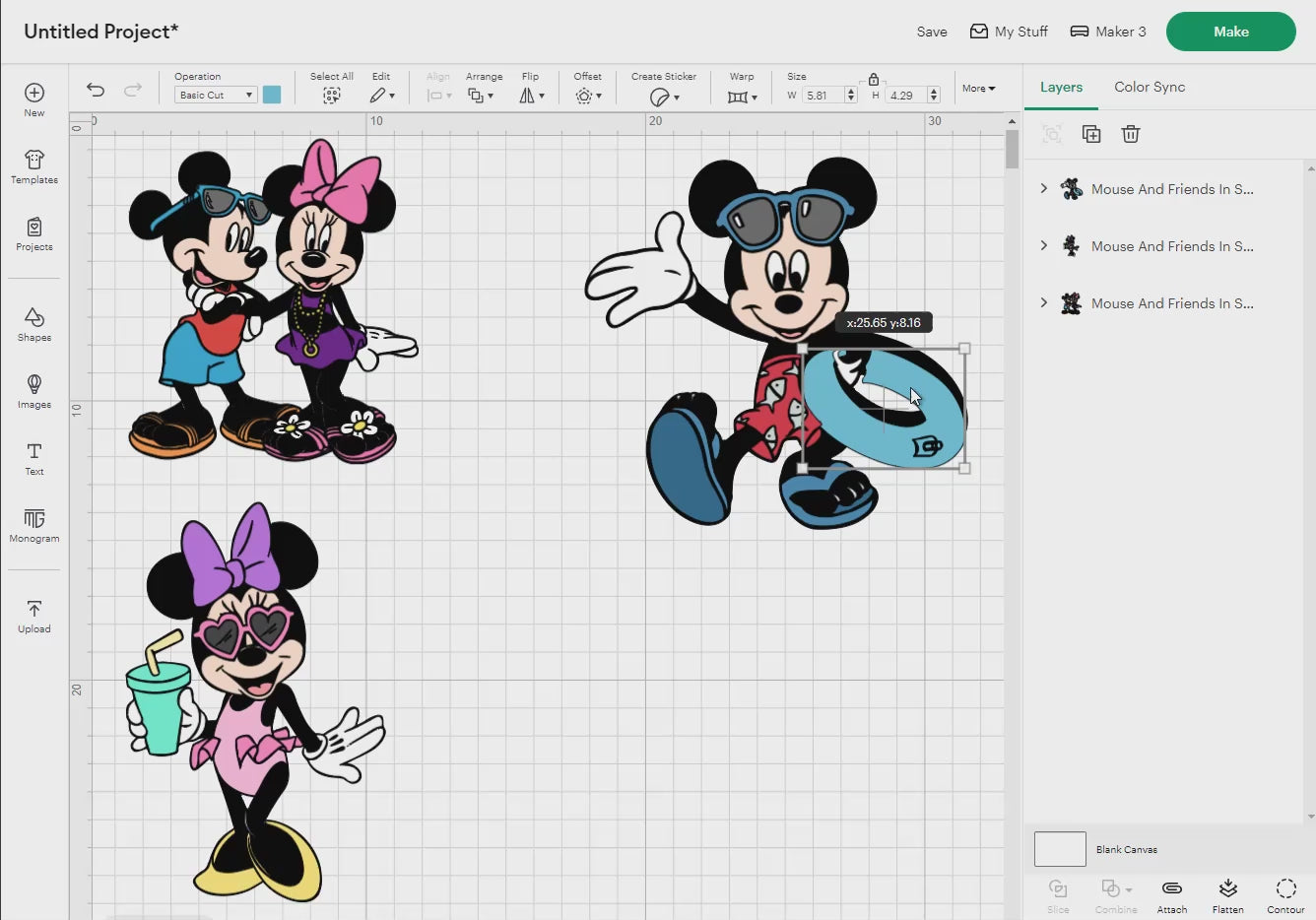The height and width of the screenshot is (920, 1316).
Task: Click Save in the header
Action: pos(932,32)
